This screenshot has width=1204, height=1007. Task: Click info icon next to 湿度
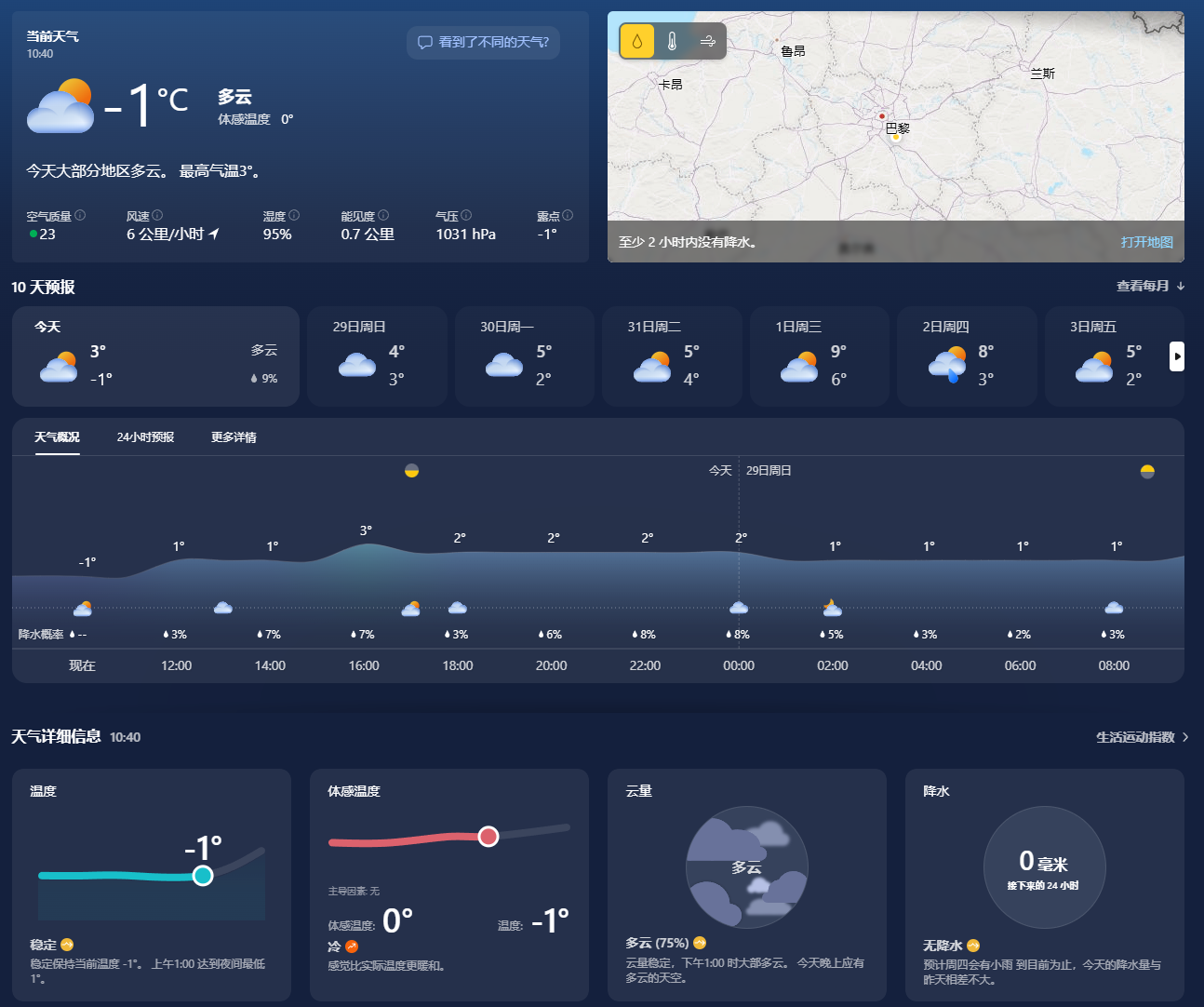pyautogui.click(x=294, y=215)
